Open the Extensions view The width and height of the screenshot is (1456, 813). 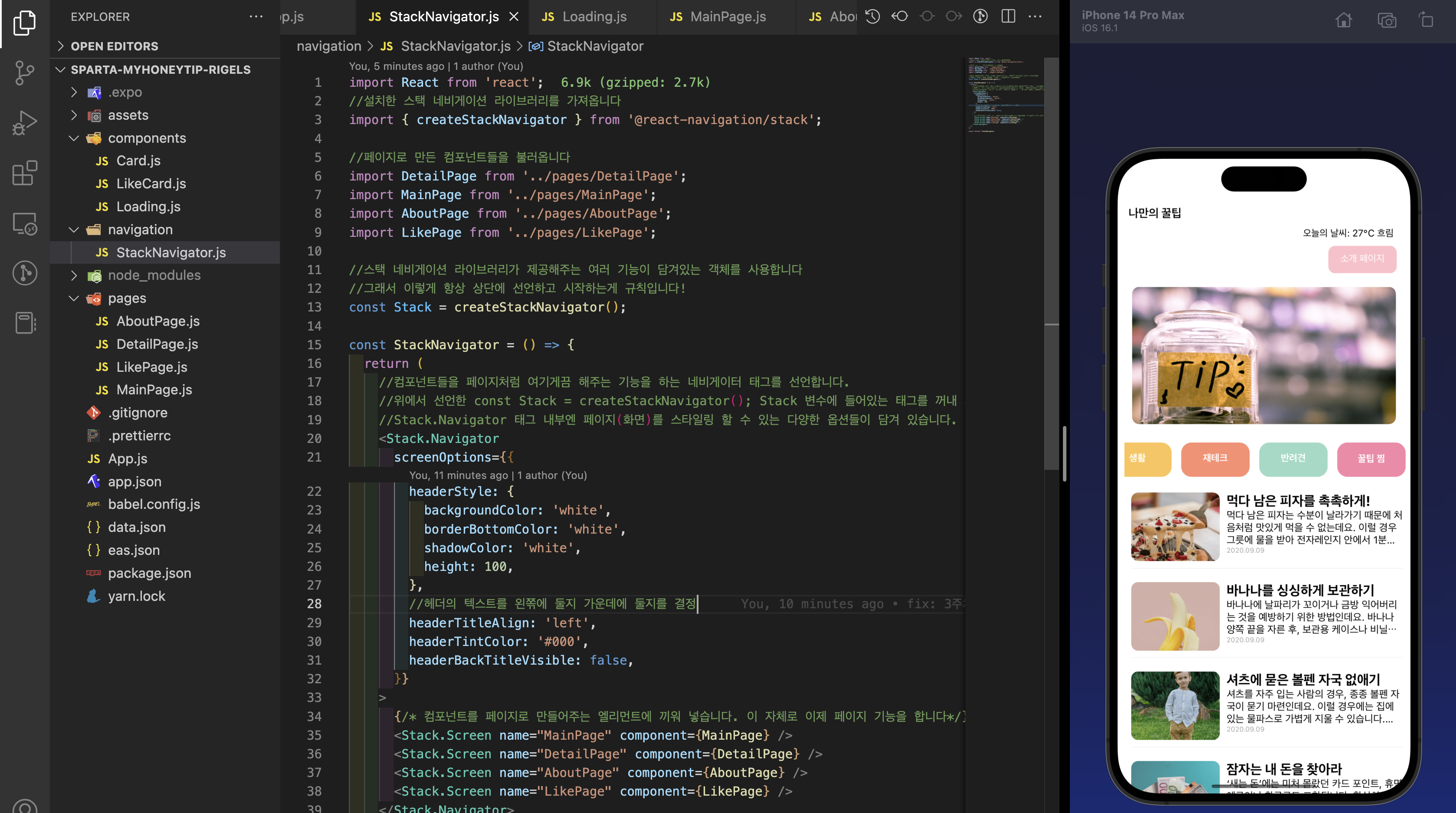[24, 173]
